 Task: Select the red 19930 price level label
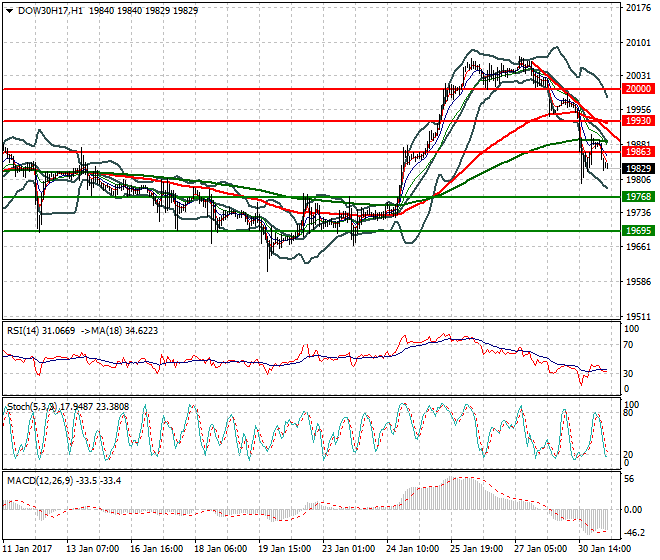(638, 121)
